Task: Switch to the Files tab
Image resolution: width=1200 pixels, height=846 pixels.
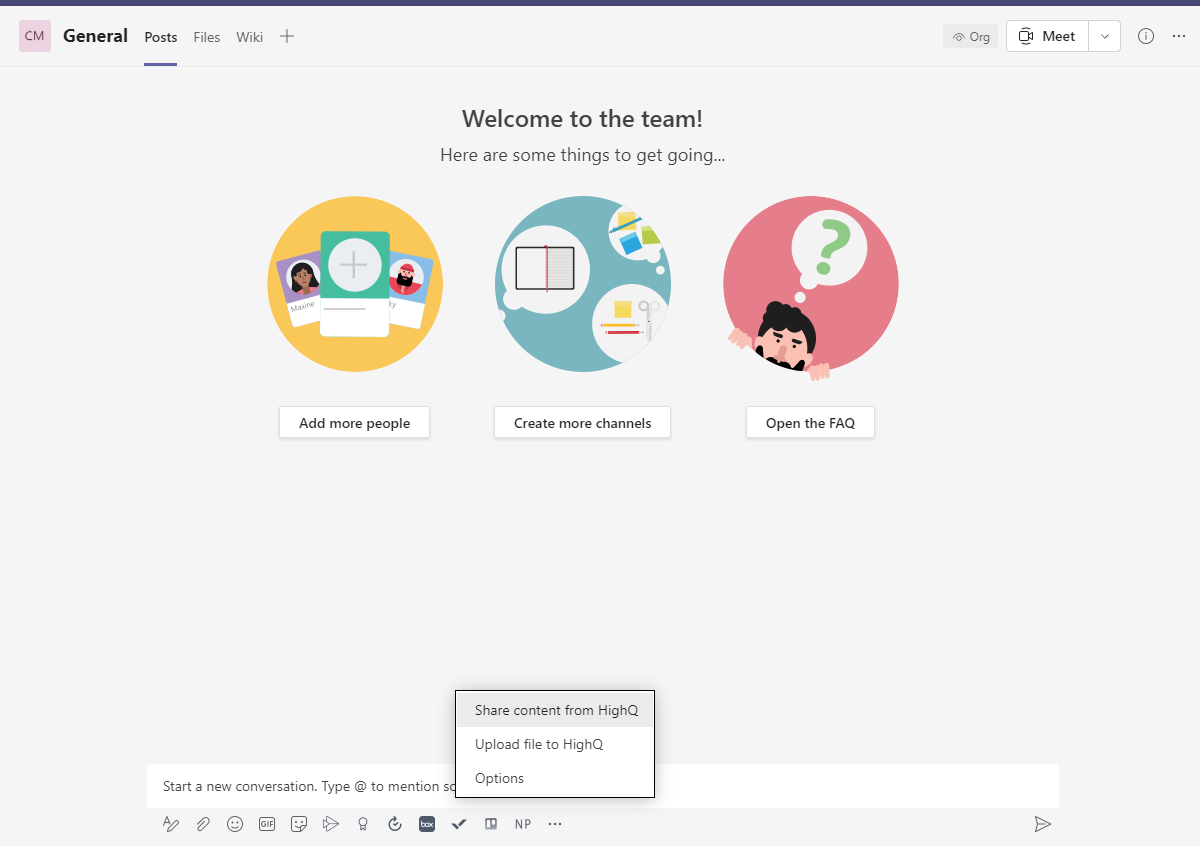Action: point(207,37)
